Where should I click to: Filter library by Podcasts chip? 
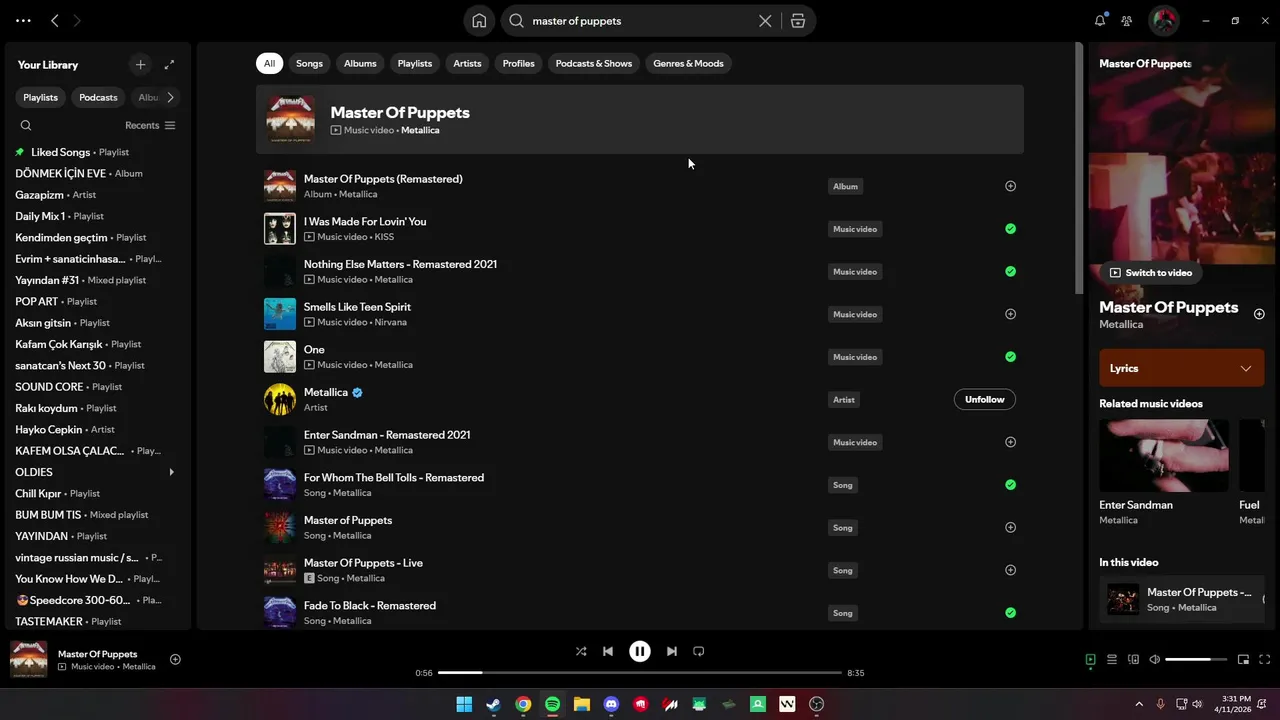[x=98, y=97]
